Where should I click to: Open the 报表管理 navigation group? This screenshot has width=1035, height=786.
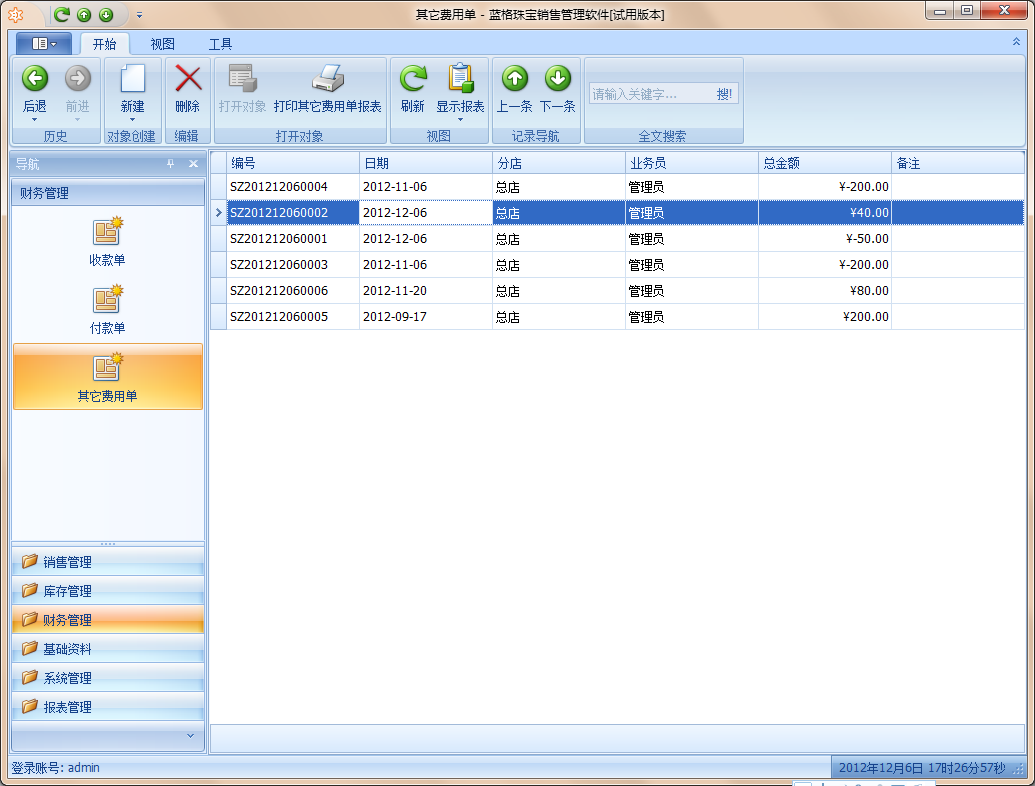pos(108,707)
